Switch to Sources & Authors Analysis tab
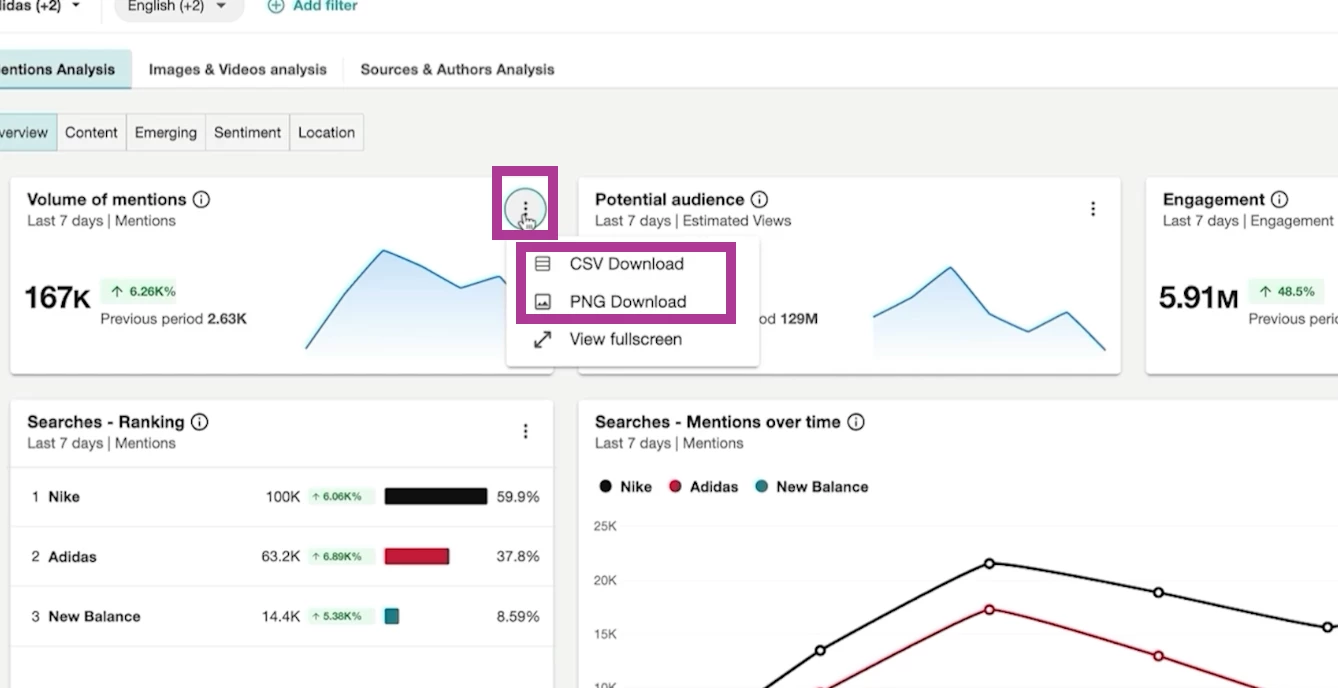The image size is (1338, 688). pyautogui.click(x=457, y=69)
